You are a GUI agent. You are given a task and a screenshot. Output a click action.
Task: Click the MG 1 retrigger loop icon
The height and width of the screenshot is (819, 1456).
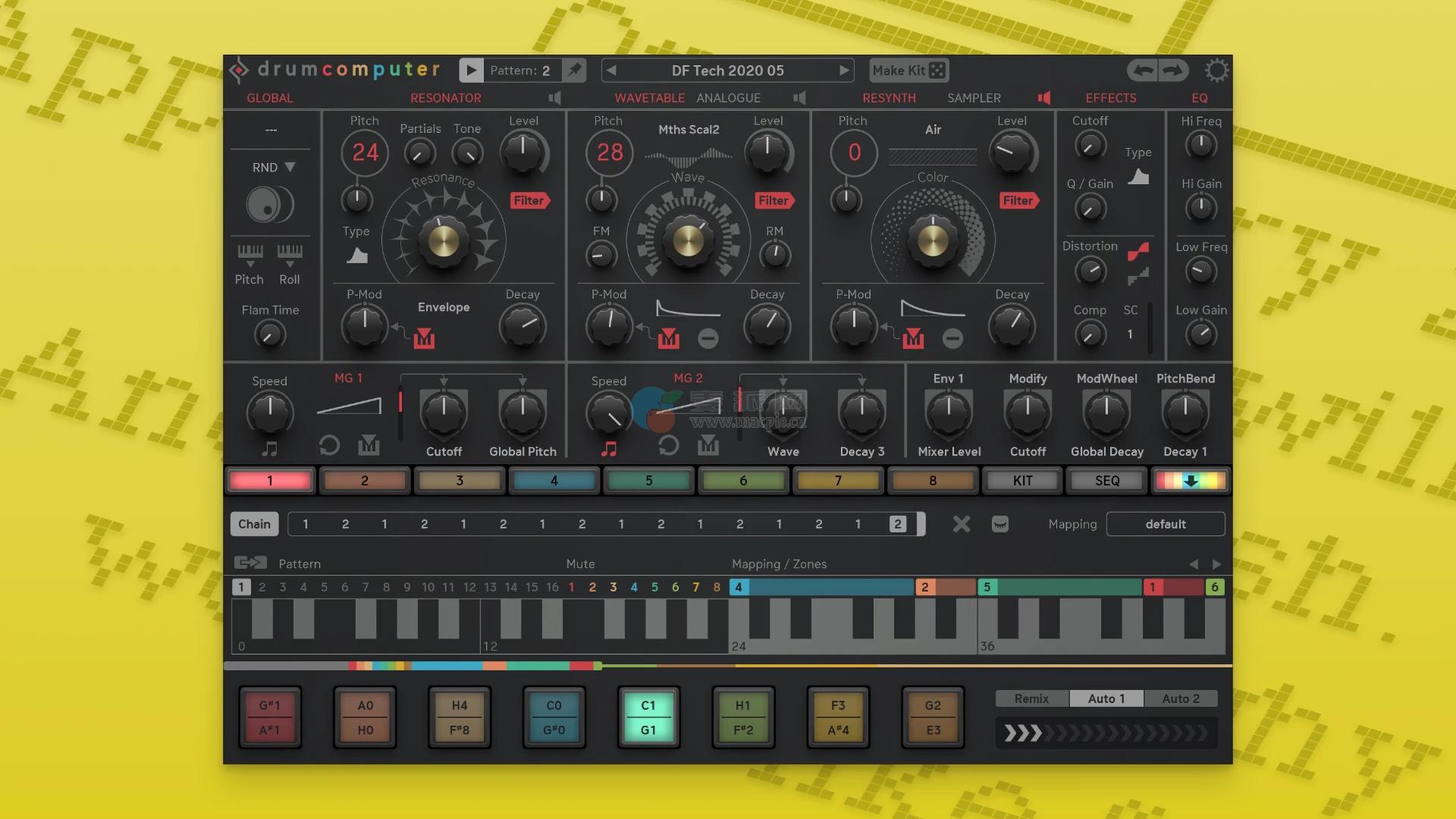pos(329,445)
